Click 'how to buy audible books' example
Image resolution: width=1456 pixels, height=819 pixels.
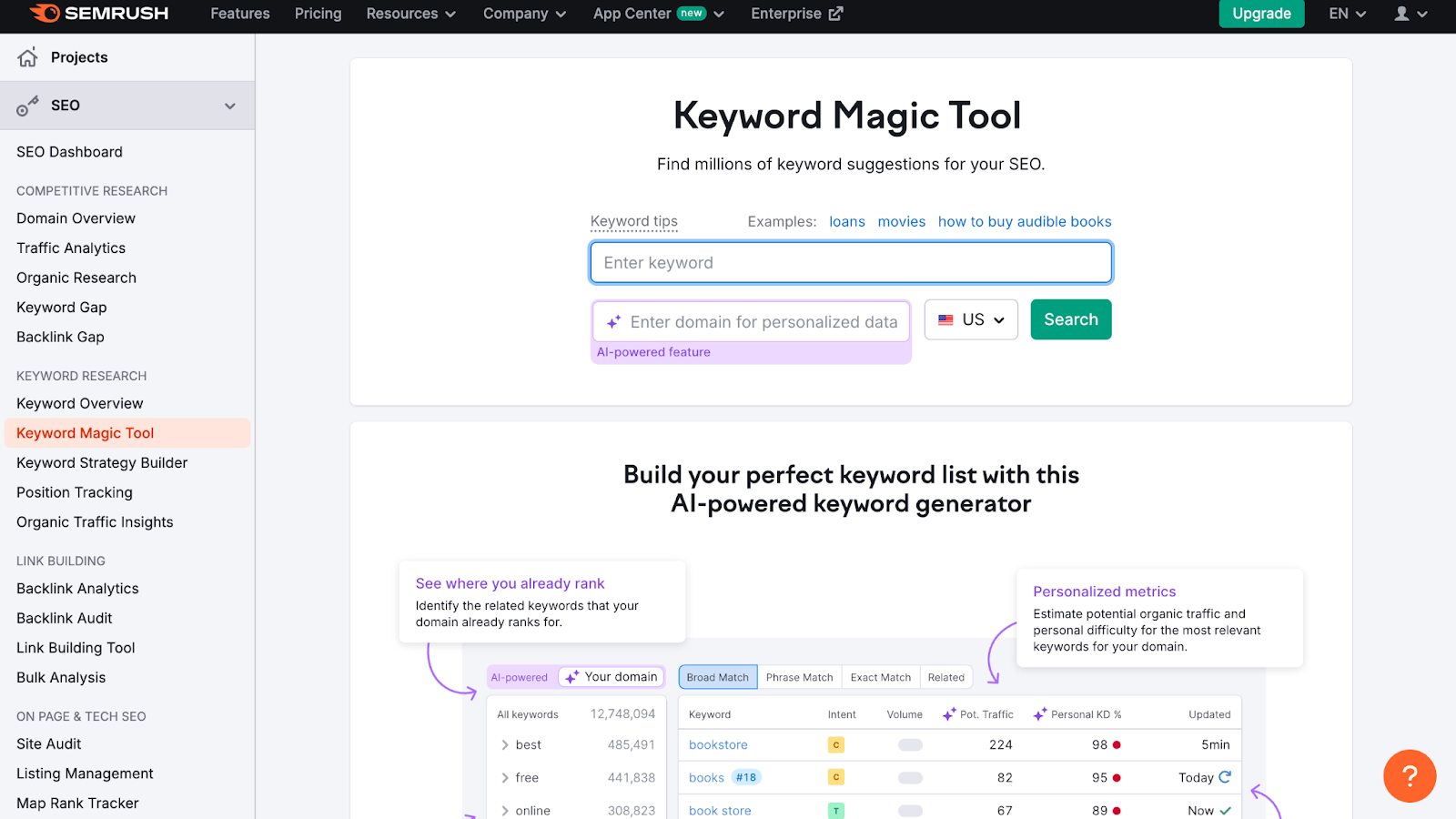(1025, 221)
